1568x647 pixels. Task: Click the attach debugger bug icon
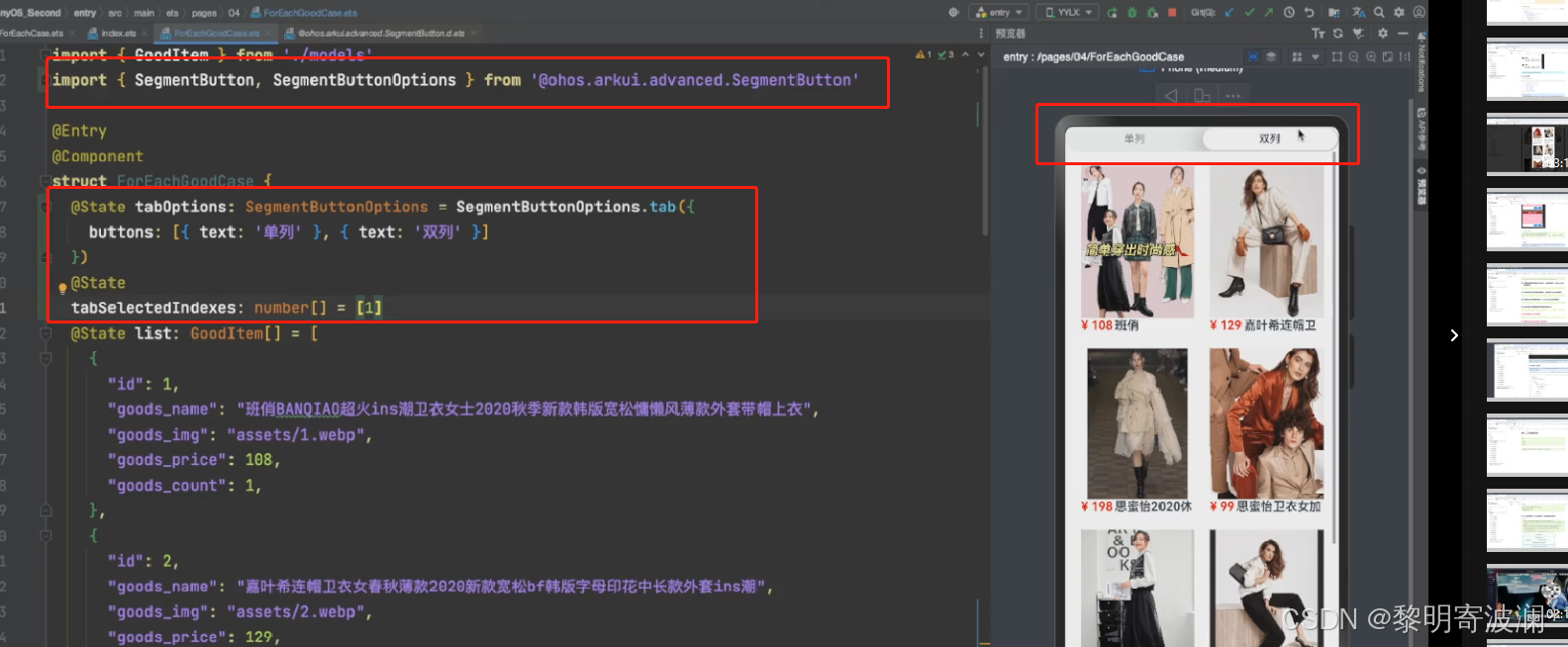tap(1153, 13)
